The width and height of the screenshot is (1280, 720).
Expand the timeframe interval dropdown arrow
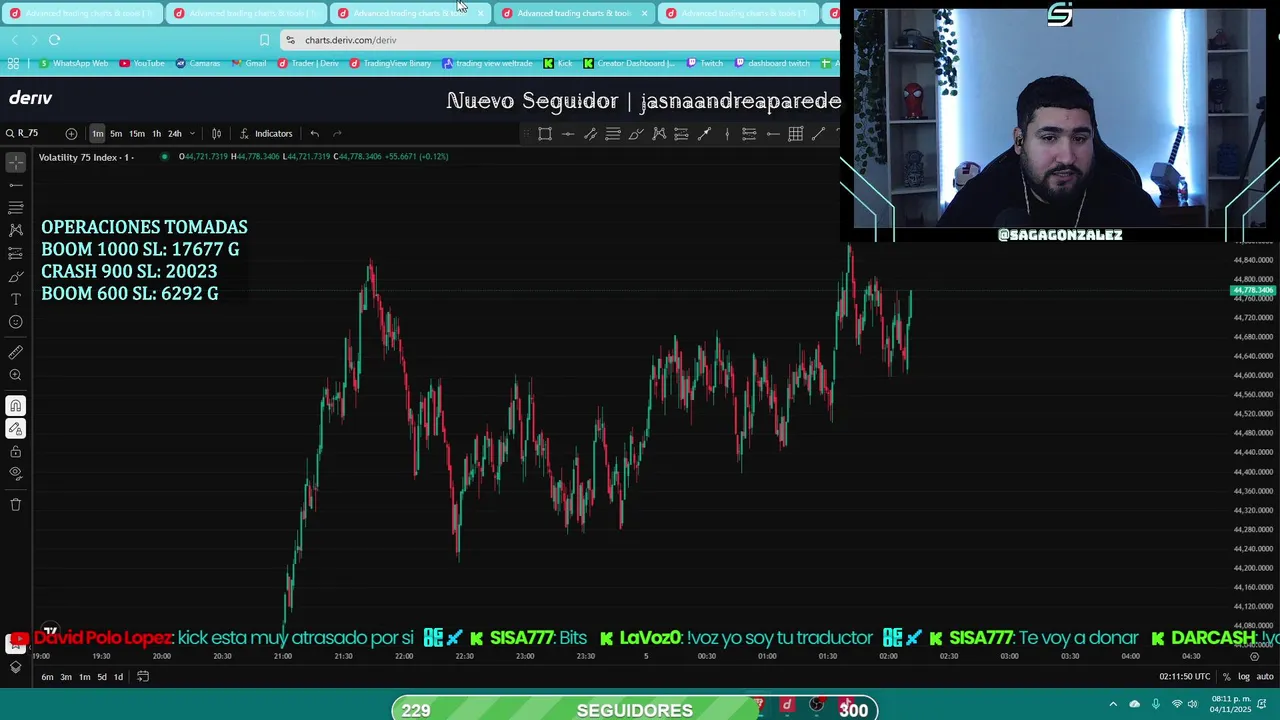tap(192, 133)
